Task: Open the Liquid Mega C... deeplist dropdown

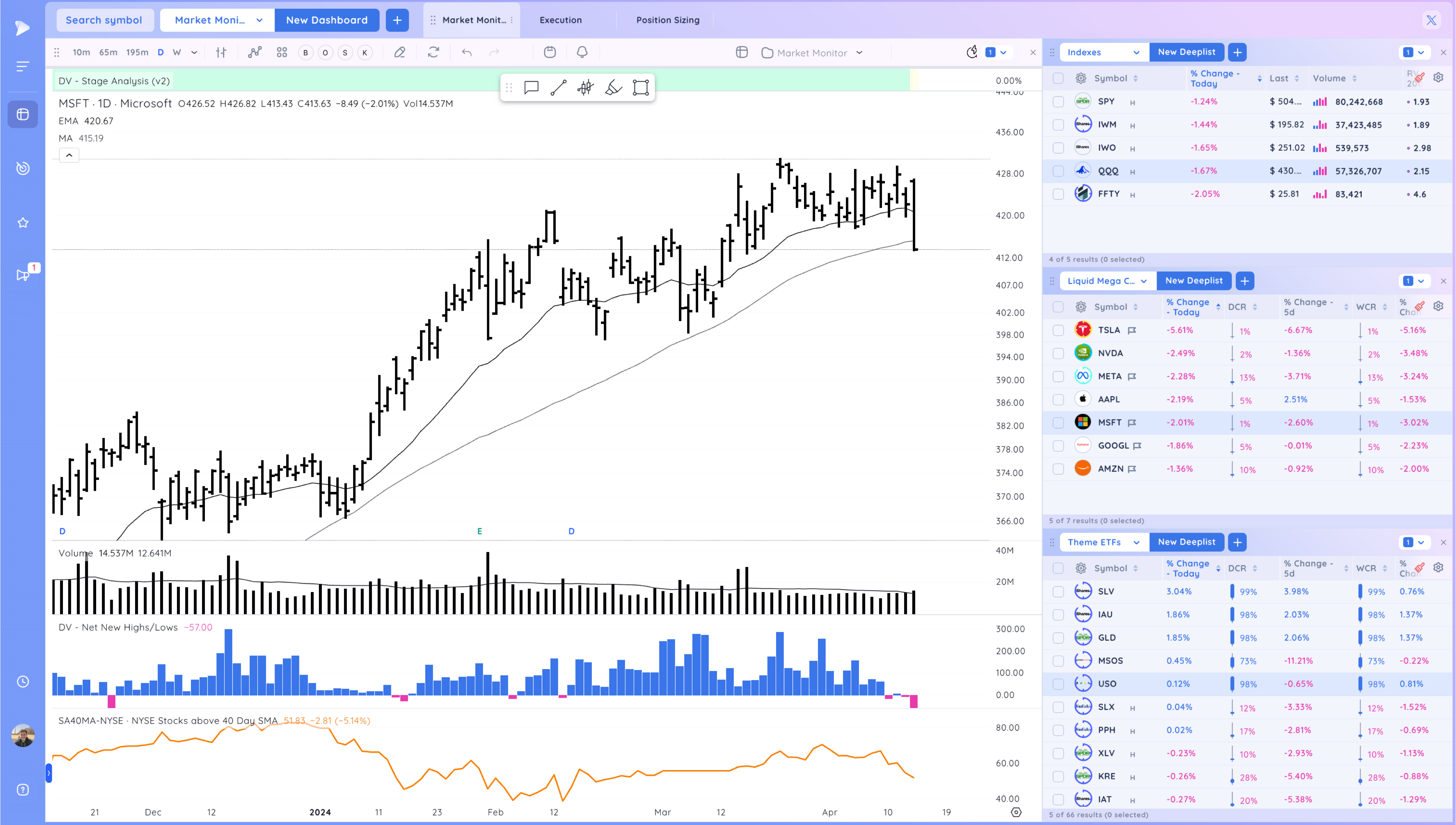Action: [1107, 281]
